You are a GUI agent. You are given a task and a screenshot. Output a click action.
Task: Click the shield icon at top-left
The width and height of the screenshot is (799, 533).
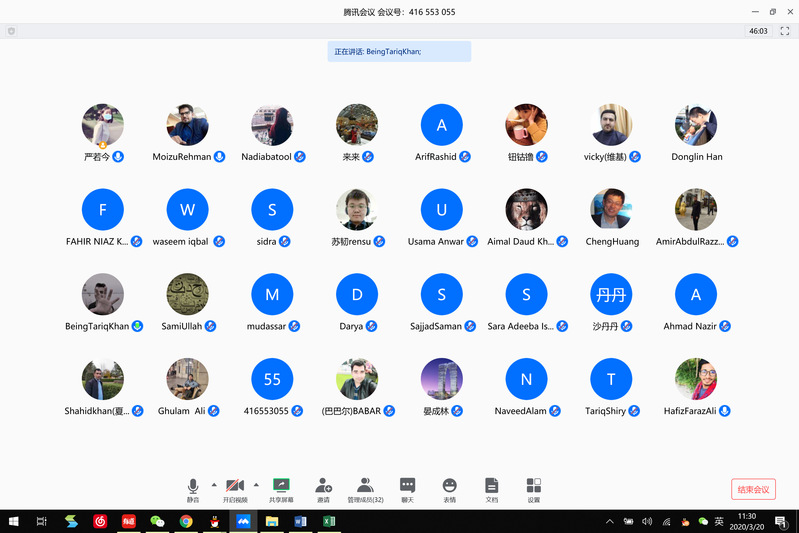tap(11, 31)
